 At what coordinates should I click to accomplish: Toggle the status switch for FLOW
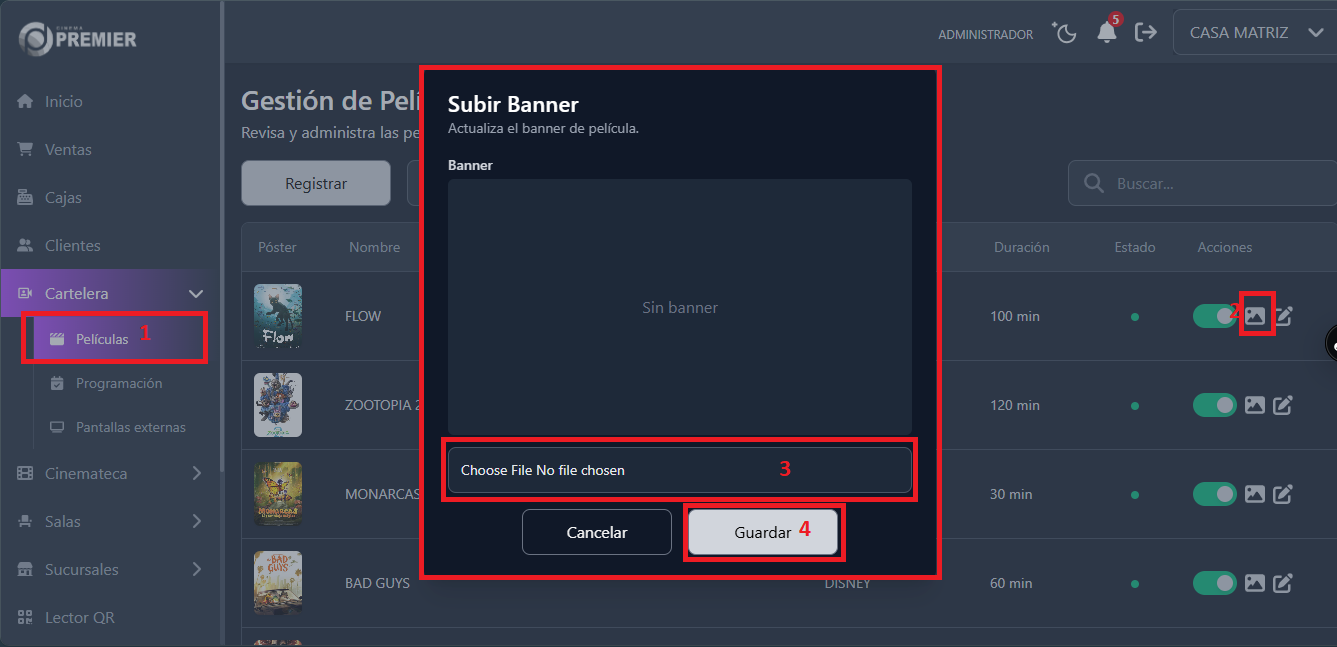point(1214,316)
